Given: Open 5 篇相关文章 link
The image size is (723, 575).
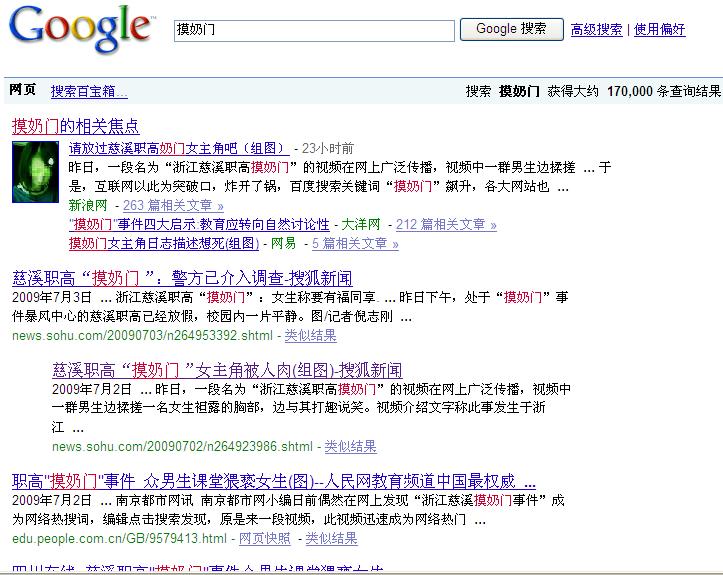Looking at the screenshot, I should [x=355, y=243].
